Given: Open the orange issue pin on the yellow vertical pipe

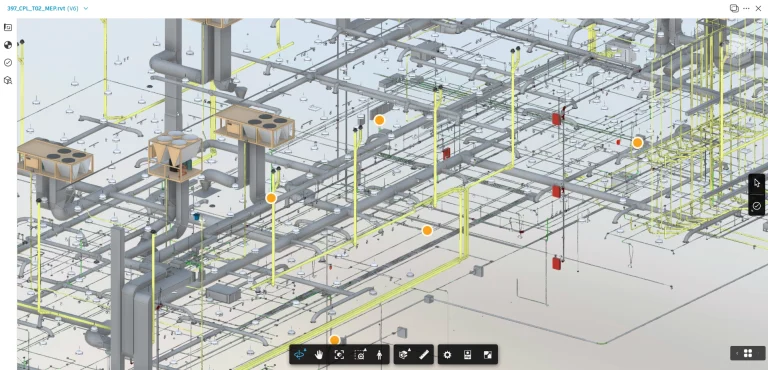Looking at the screenshot, I should coord(271,198).
